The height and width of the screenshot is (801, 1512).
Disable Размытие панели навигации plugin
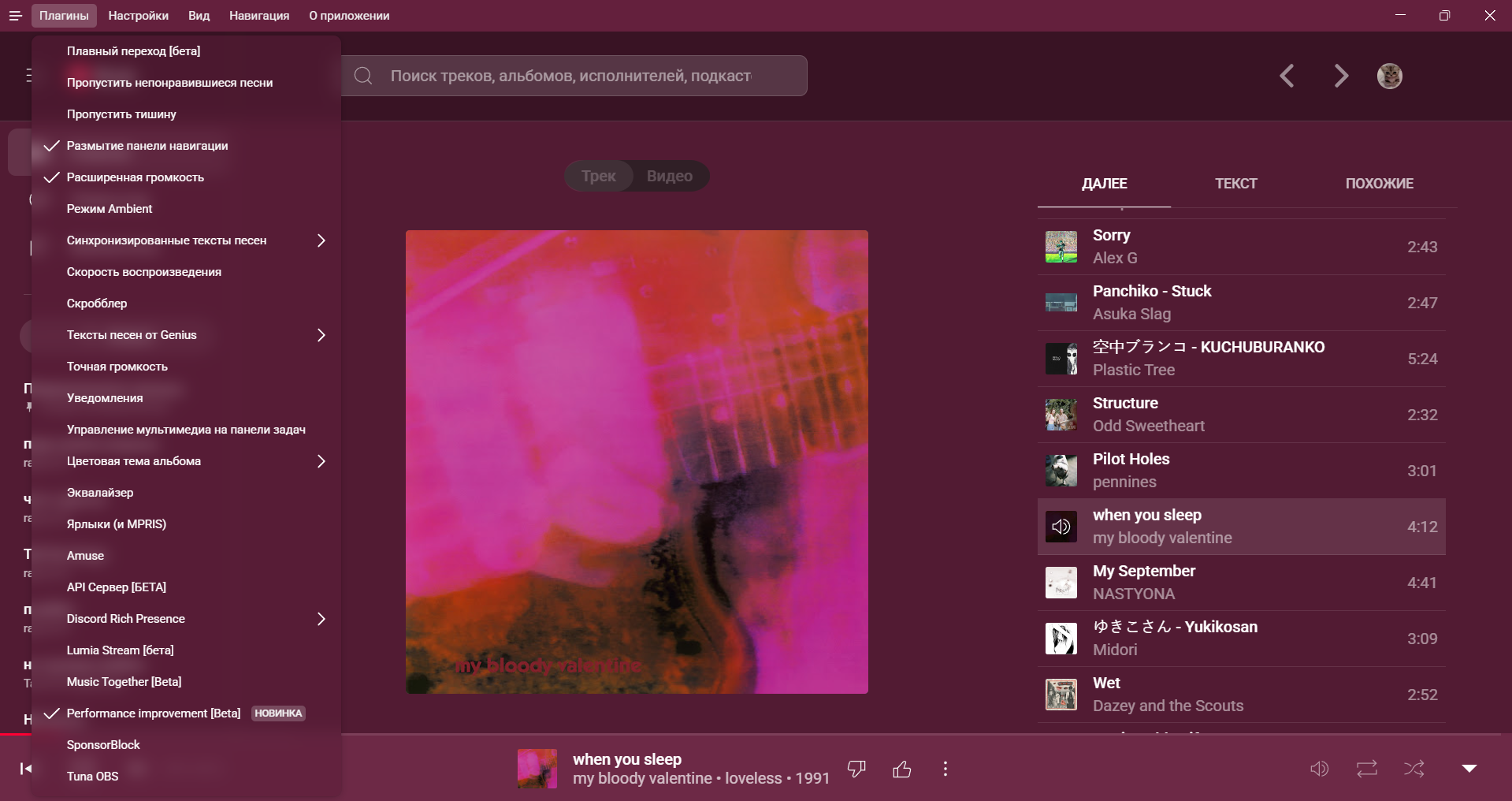pyautogui.click(x=186, y=146)
